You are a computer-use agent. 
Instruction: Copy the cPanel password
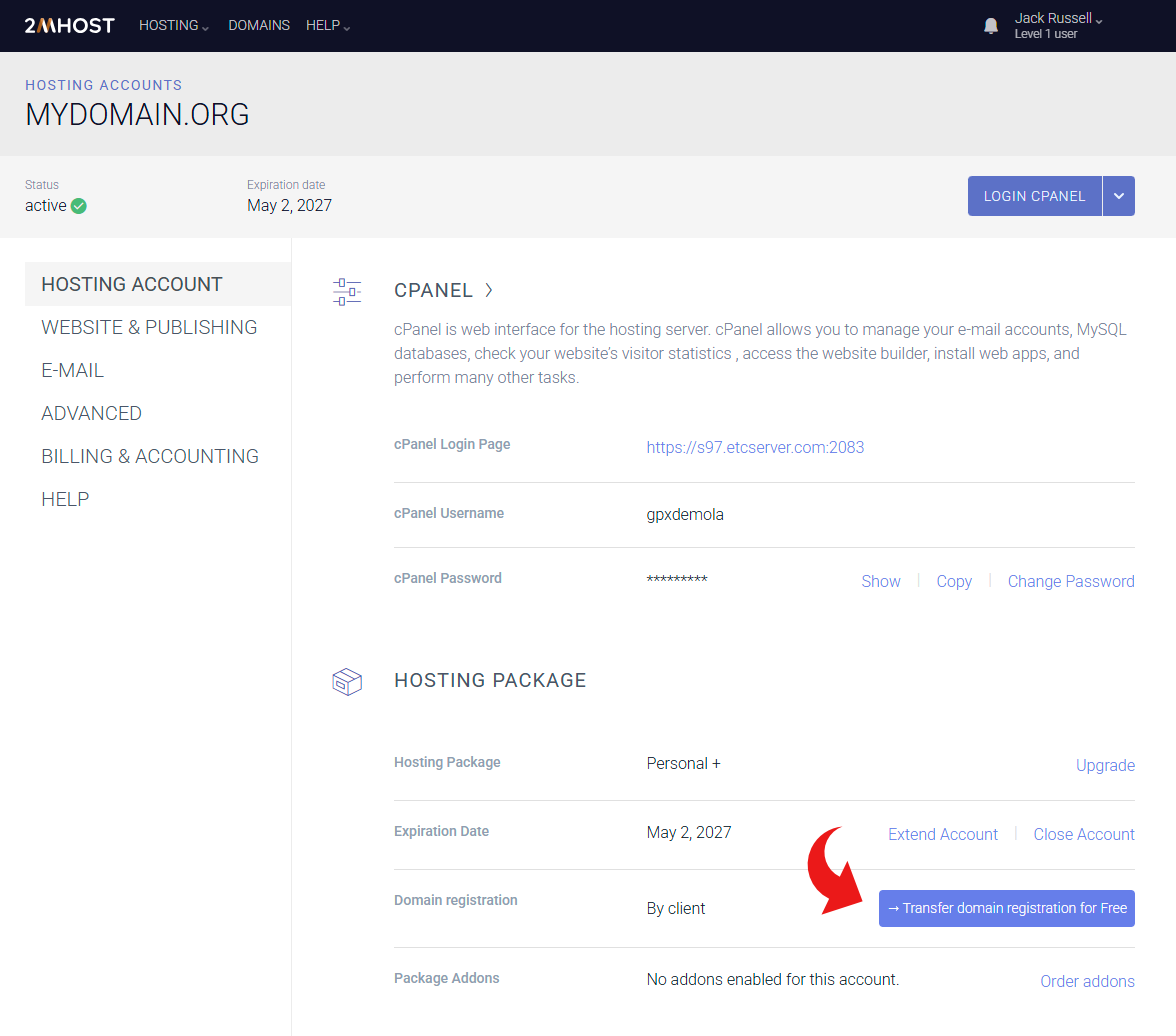pos(954,581)
